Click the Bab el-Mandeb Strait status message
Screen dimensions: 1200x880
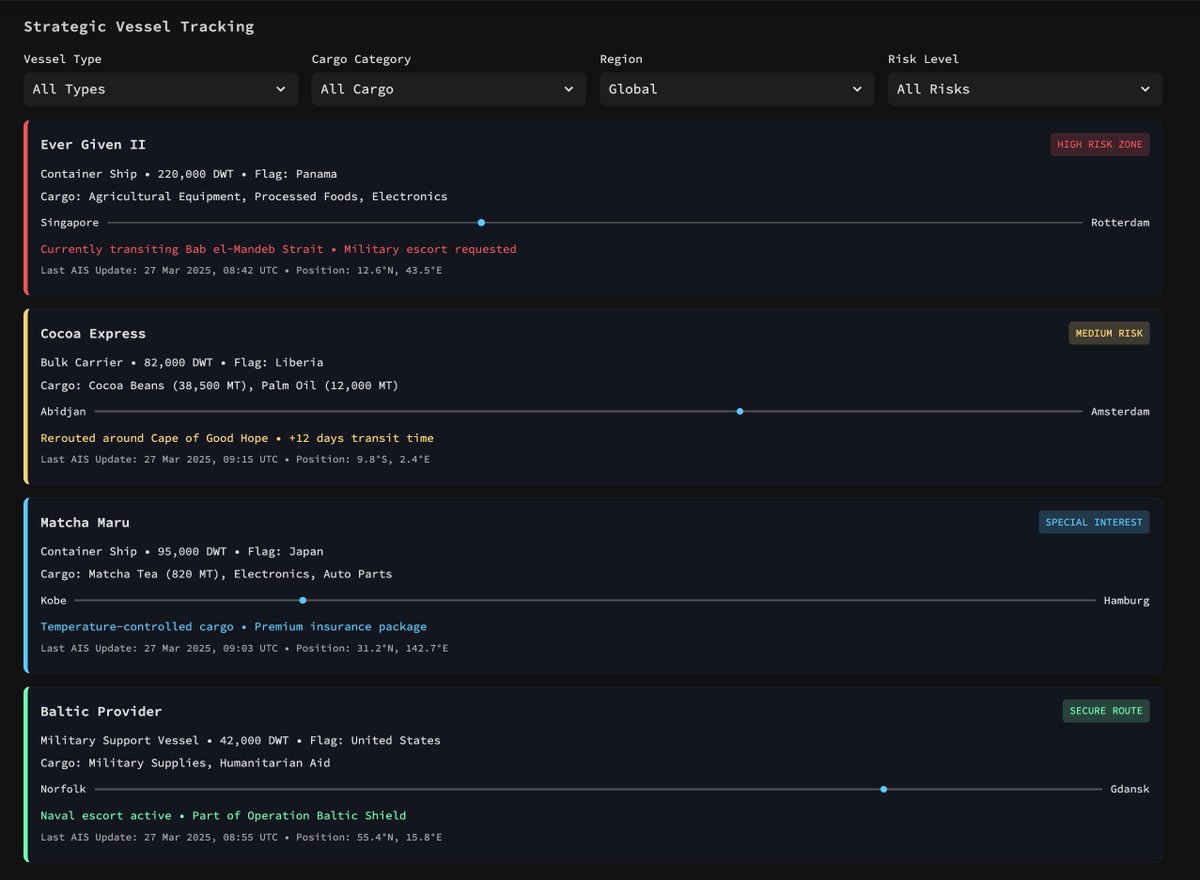[278, 249]
